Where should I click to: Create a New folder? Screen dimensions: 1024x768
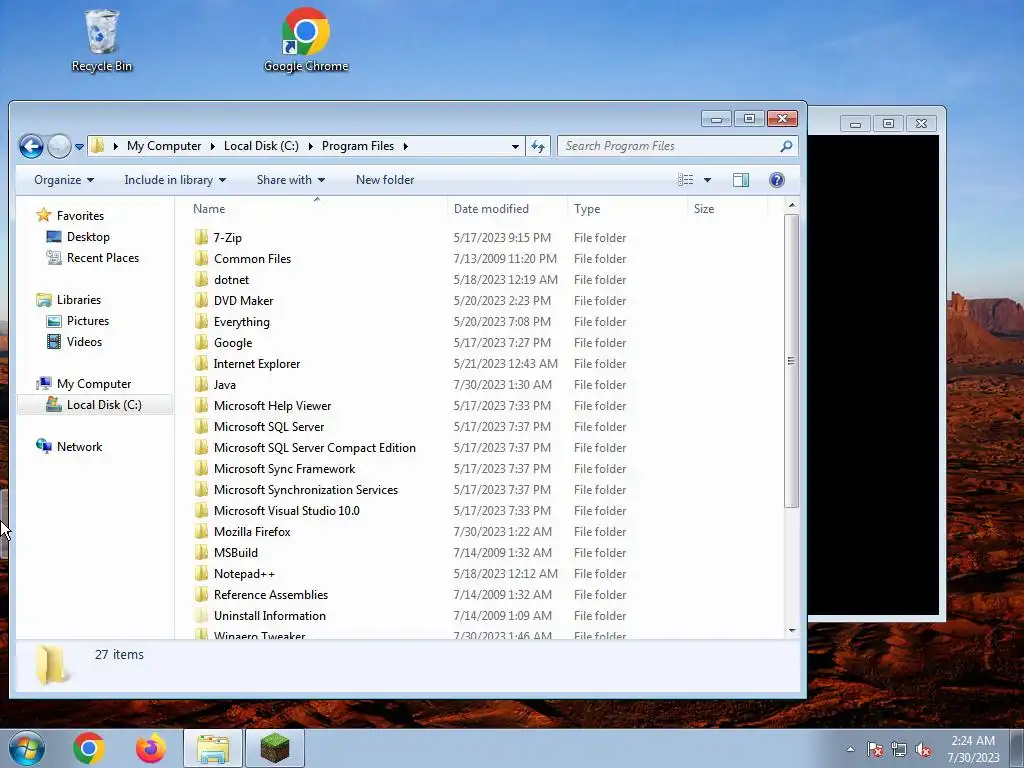point(385,180)
